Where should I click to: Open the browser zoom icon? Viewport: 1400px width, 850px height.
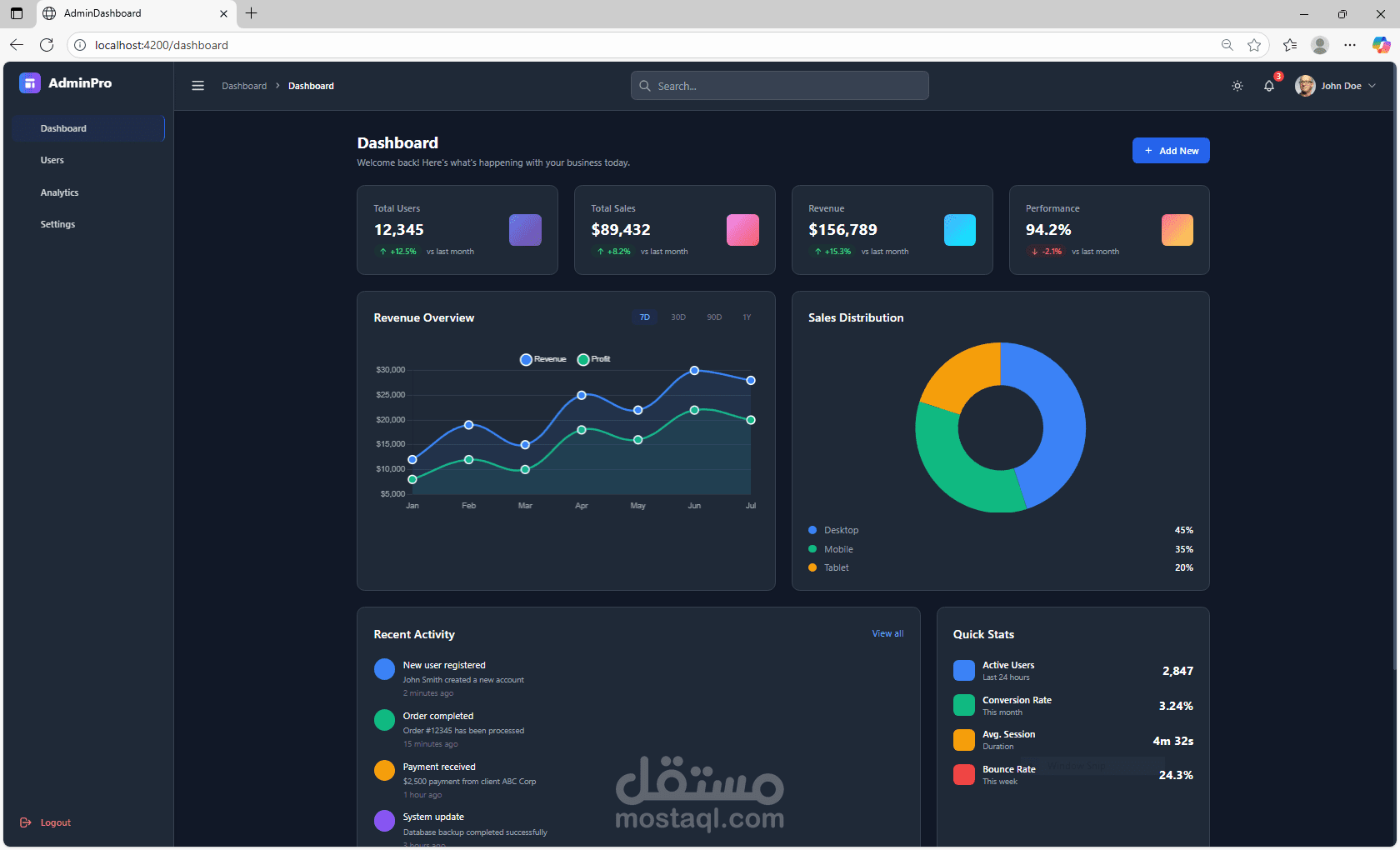[1227, 45]
